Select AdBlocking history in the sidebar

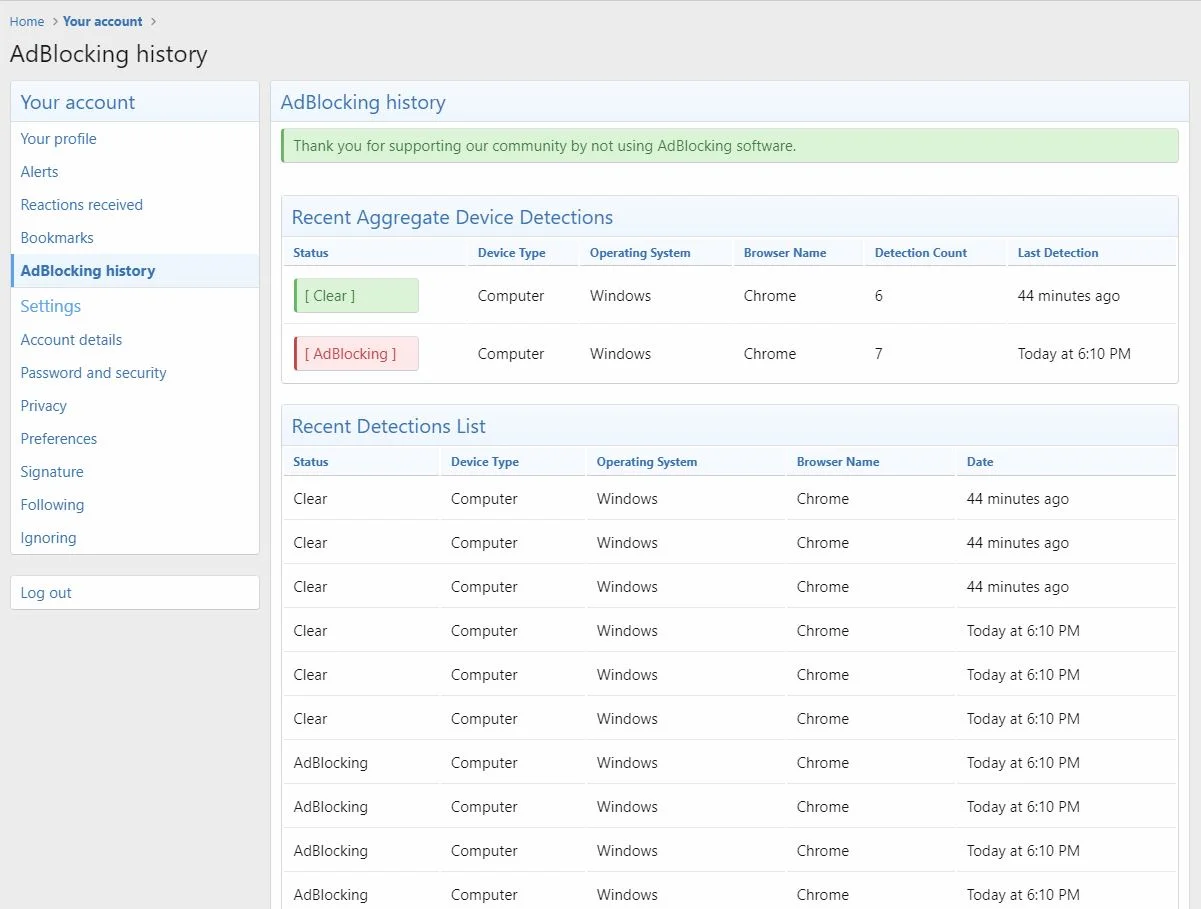[x=88, y=271]
